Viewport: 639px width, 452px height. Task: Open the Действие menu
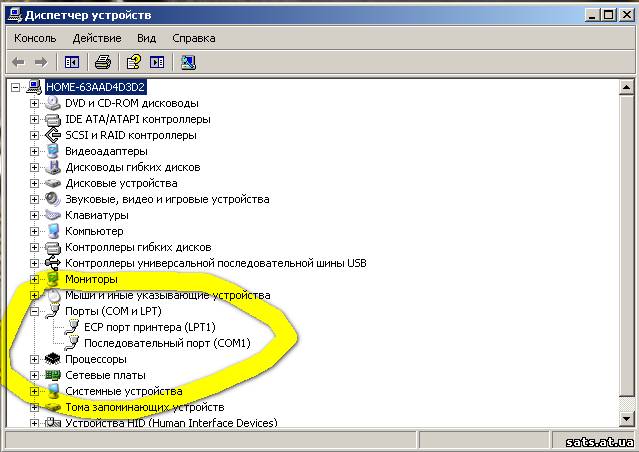tap(97, 38)
